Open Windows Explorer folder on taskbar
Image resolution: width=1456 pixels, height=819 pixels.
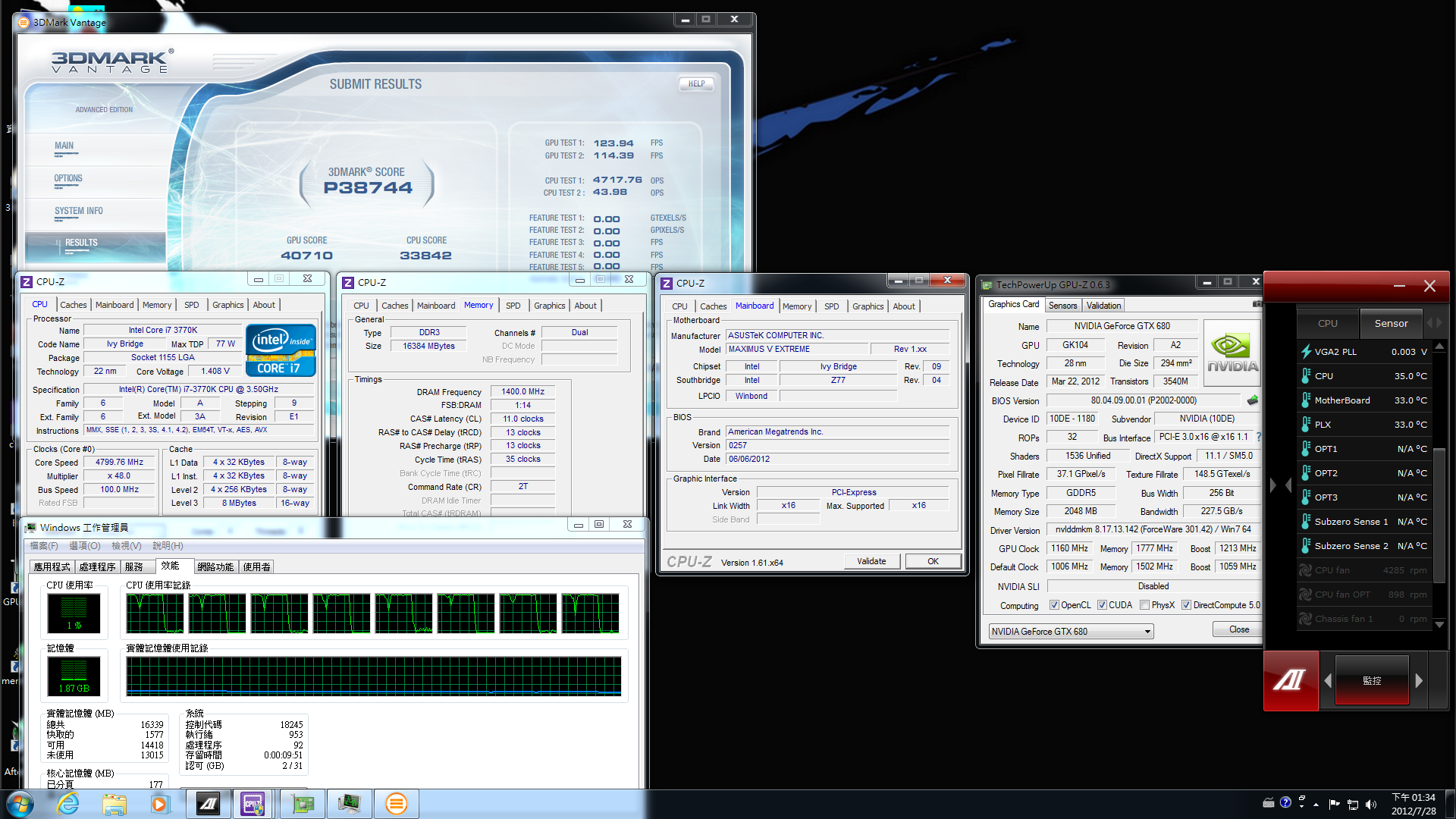115,804
